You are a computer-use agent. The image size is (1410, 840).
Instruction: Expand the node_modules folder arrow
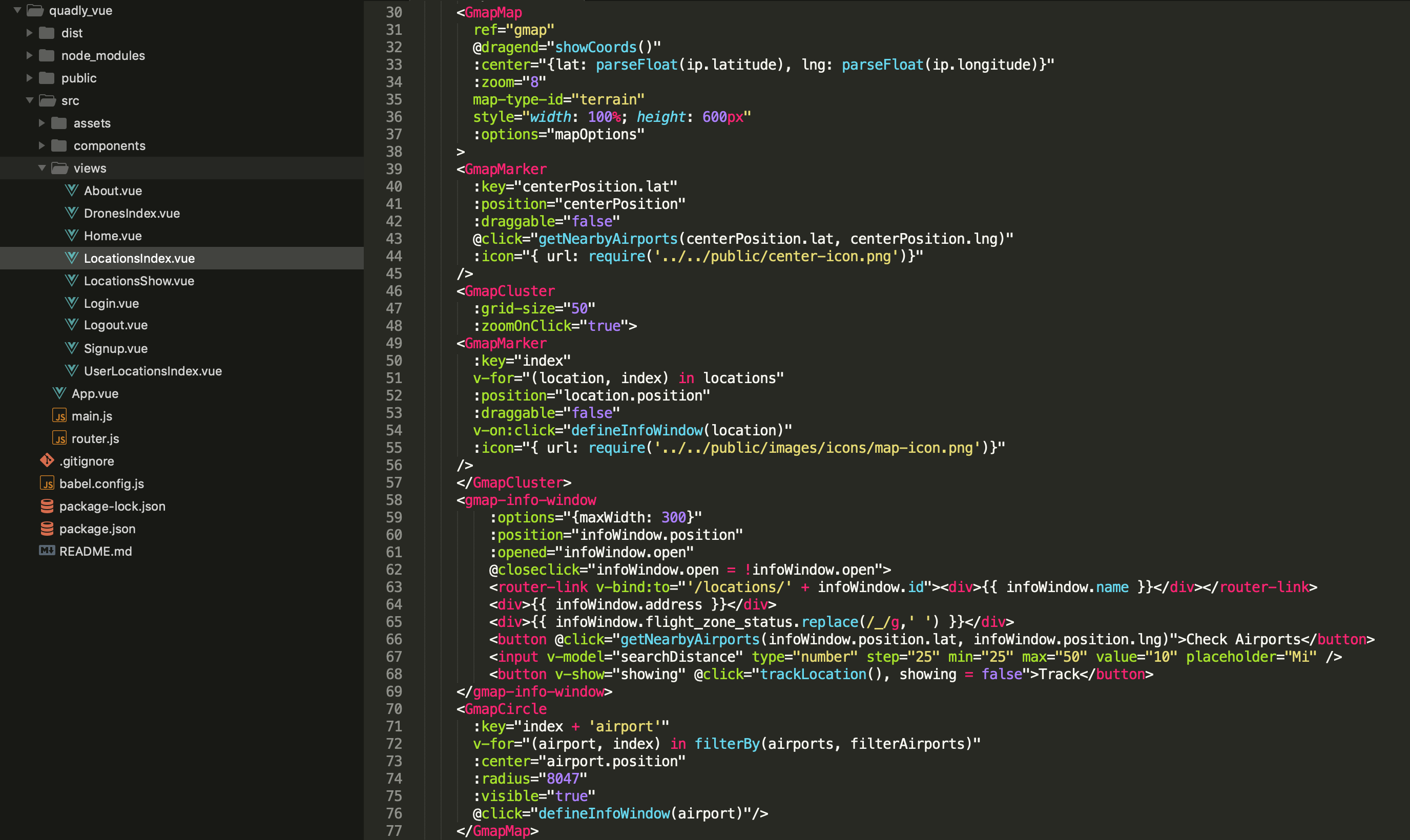click(x=29, y=55)
